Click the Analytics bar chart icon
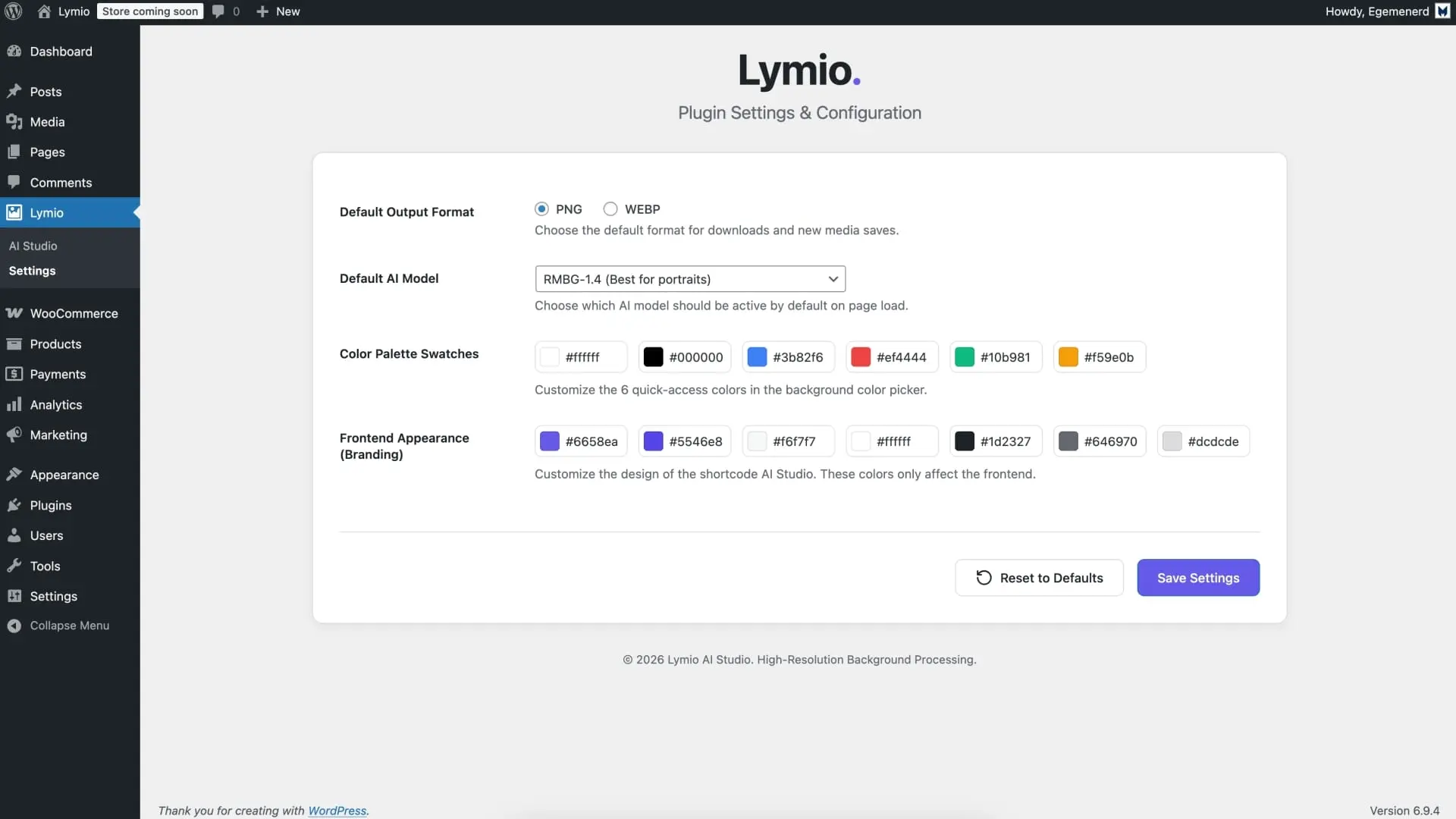The height and width of the screenshot is (819, 1456). coord(14,404)
